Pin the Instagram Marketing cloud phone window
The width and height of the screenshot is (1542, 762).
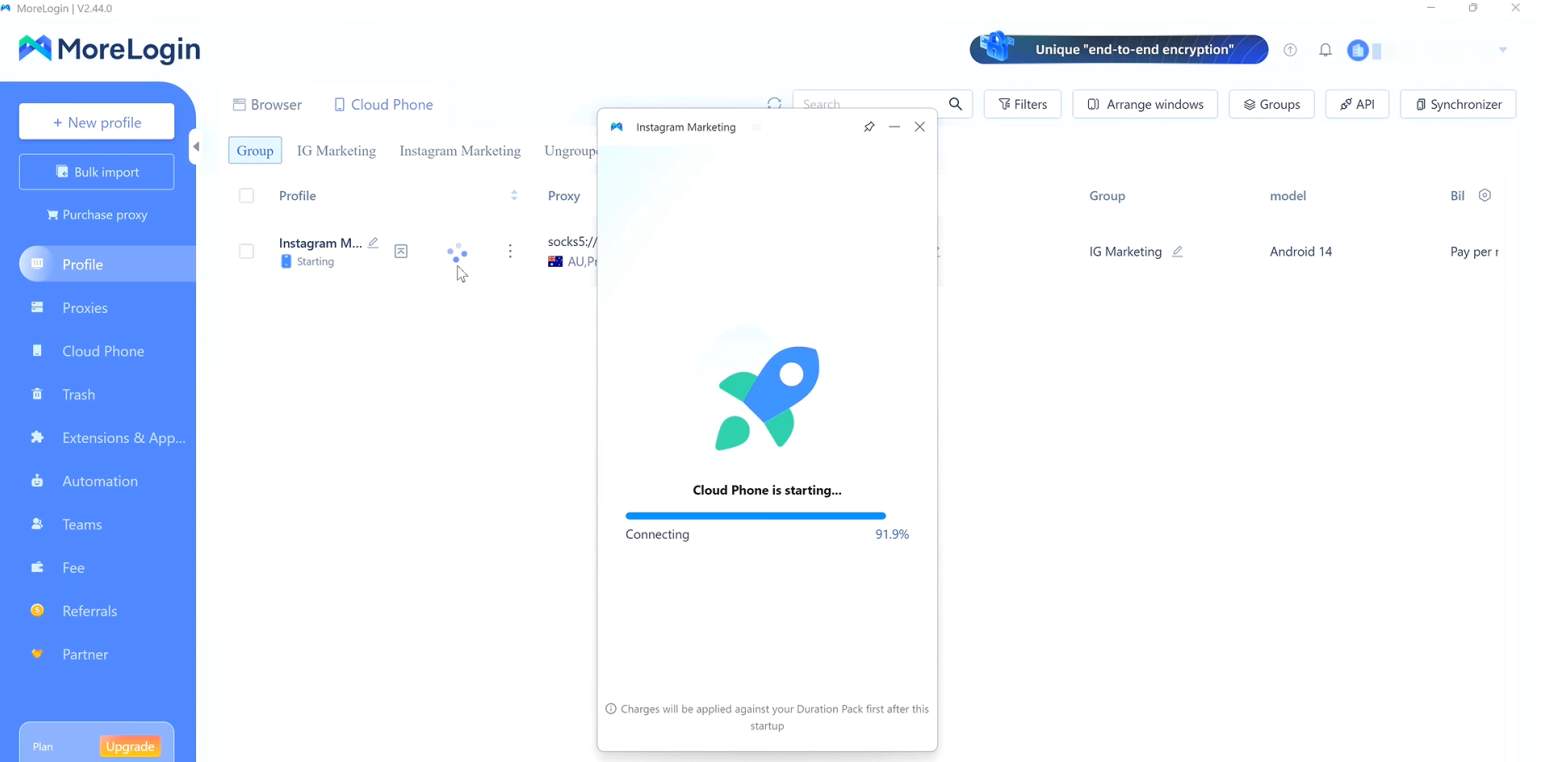(x=869, y=127)
